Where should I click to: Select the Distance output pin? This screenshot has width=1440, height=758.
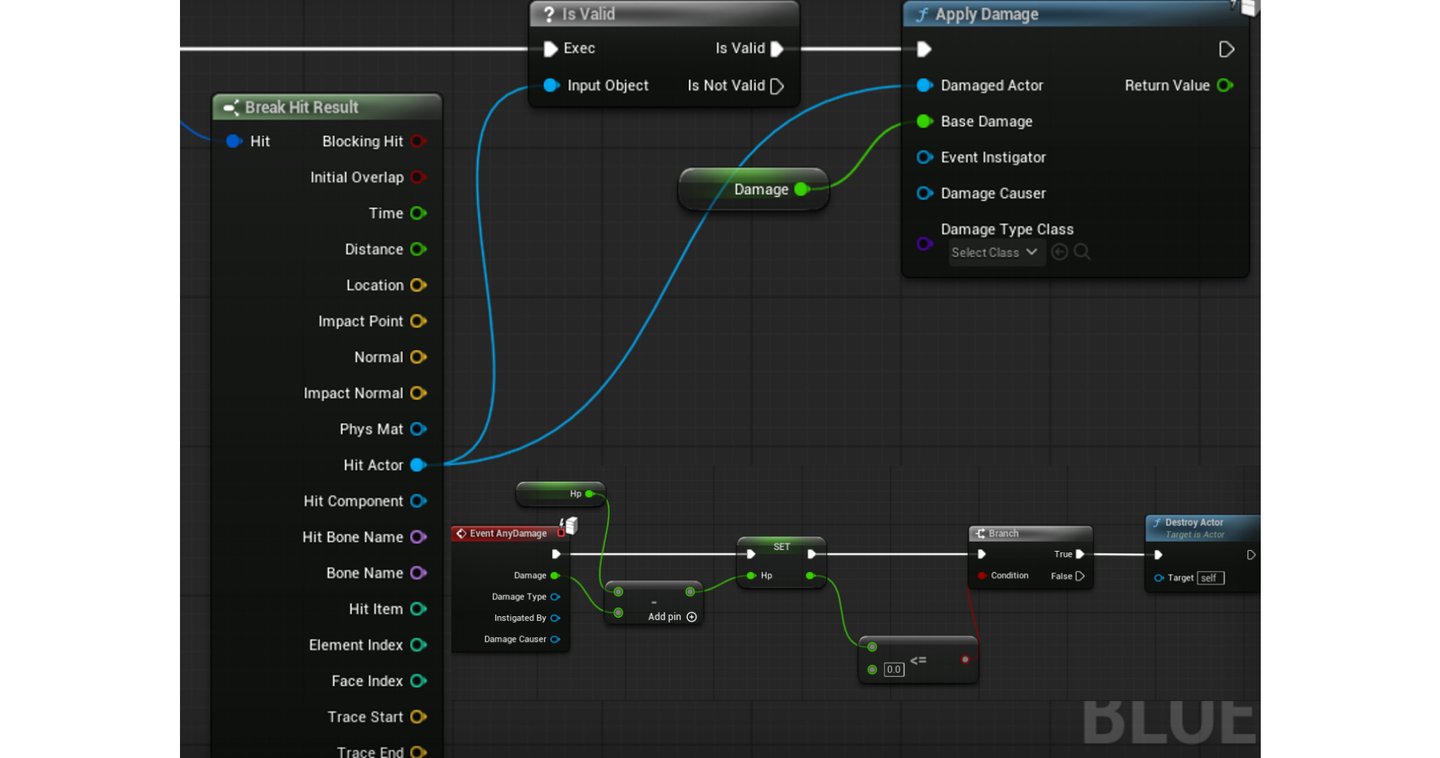418,249
